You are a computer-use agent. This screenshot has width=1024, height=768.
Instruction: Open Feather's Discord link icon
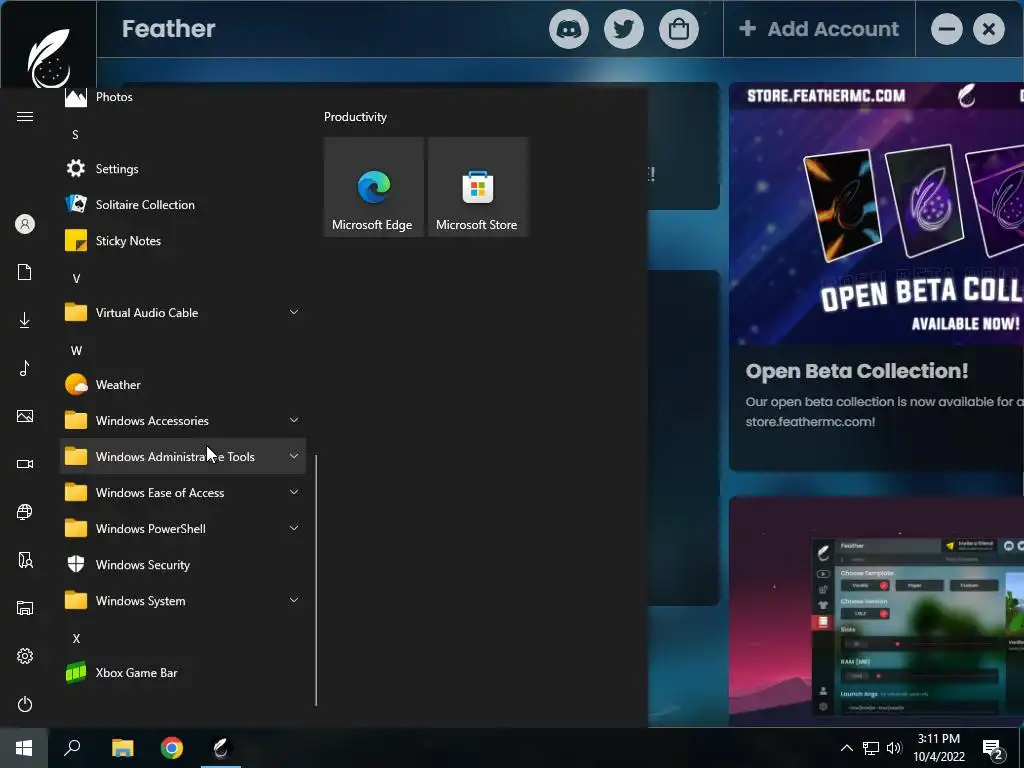[x=568, y=29]
